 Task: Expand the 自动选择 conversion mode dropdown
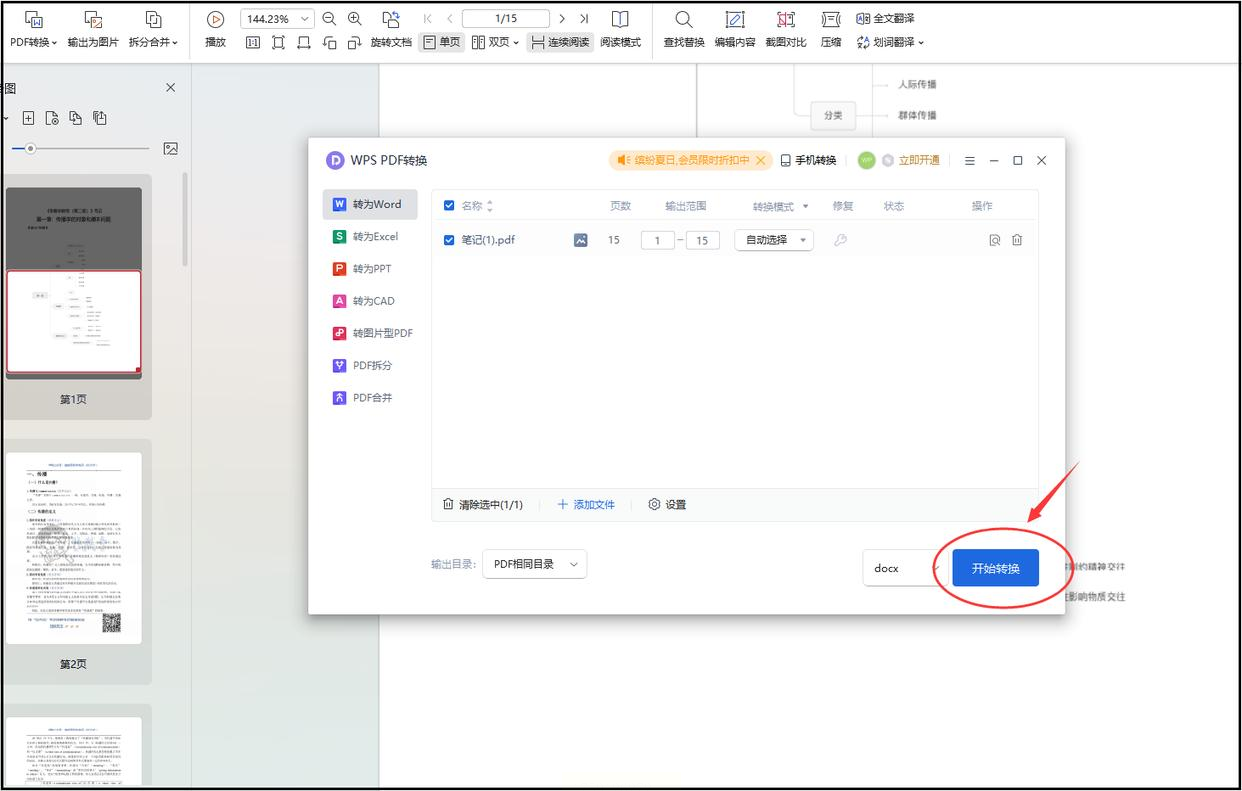click(x=774, y=240)
